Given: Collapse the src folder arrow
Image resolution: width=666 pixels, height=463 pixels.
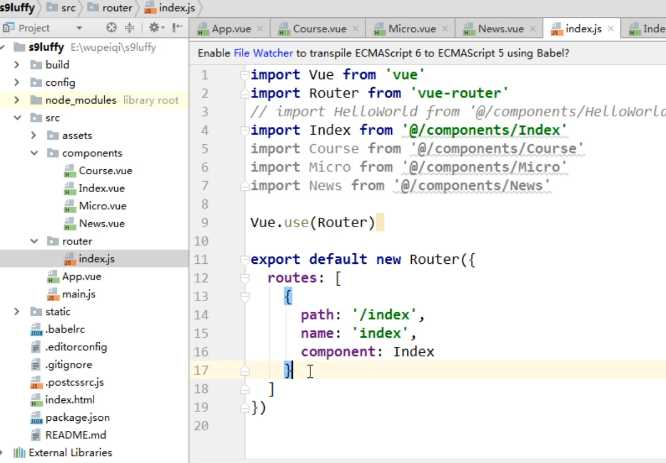Looking at the screenshot, I should click(x=17, y=118).
